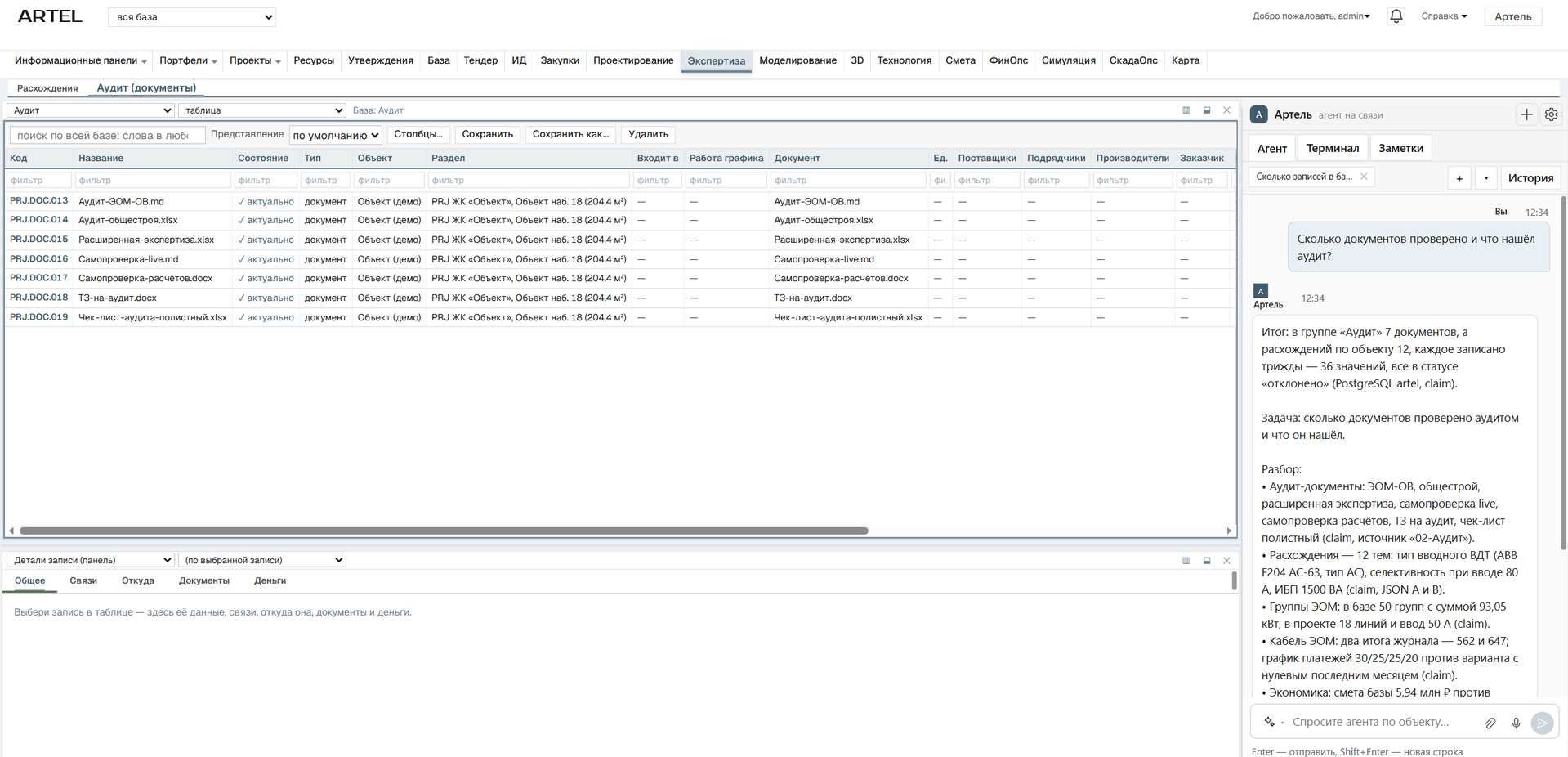Open the Заметки tab

pos(1400,148)
